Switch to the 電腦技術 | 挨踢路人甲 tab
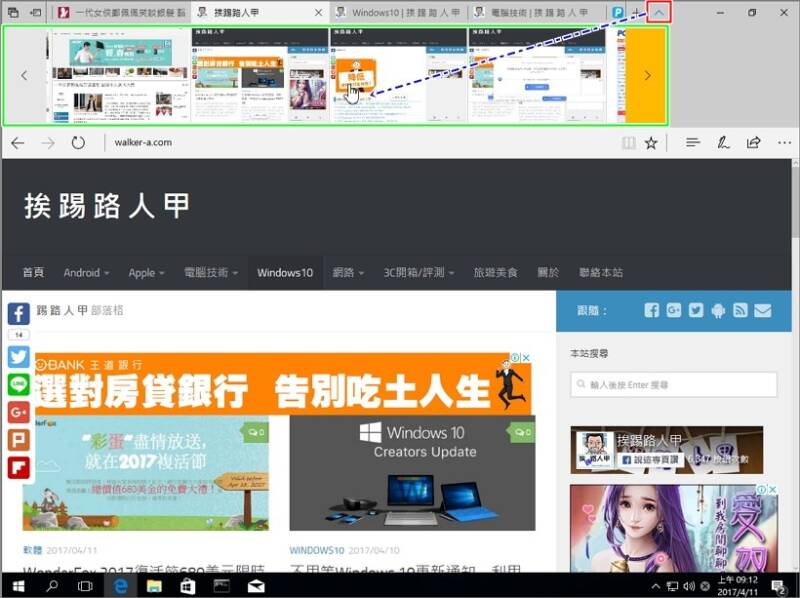The image size is (800, 598). (x=538, y=13)
